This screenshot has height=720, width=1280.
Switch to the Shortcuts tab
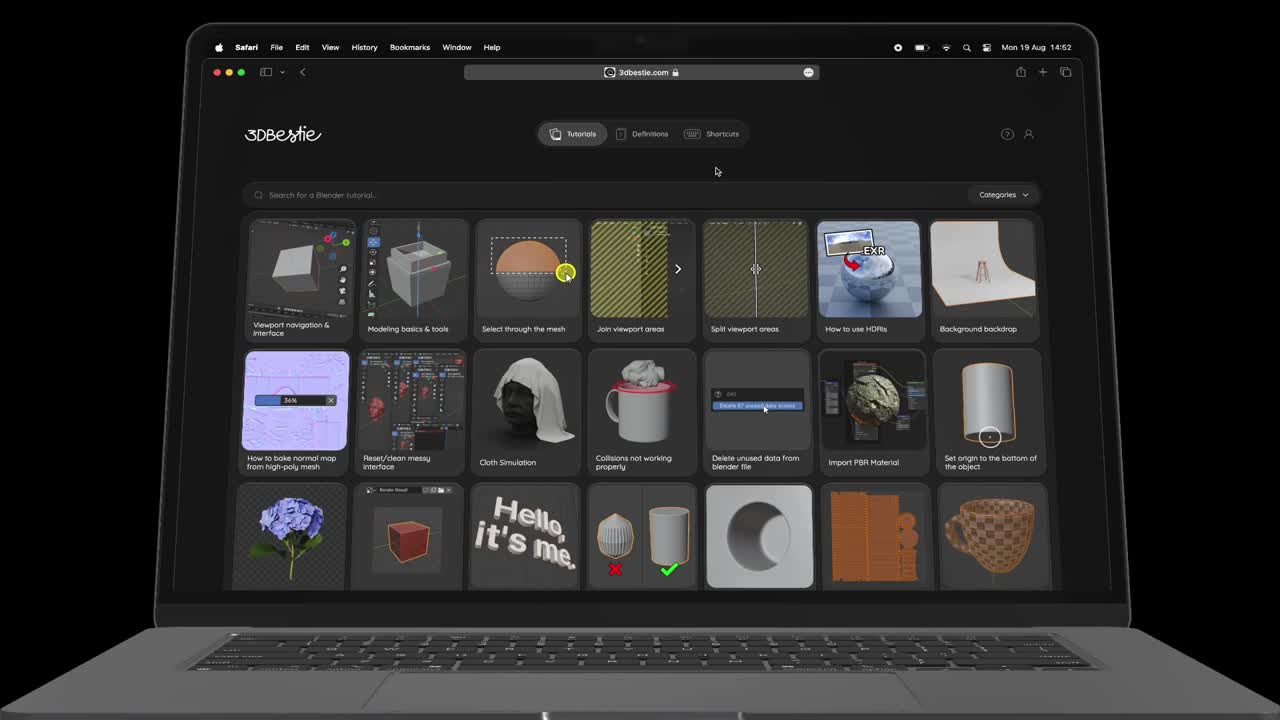pos(712,134)
